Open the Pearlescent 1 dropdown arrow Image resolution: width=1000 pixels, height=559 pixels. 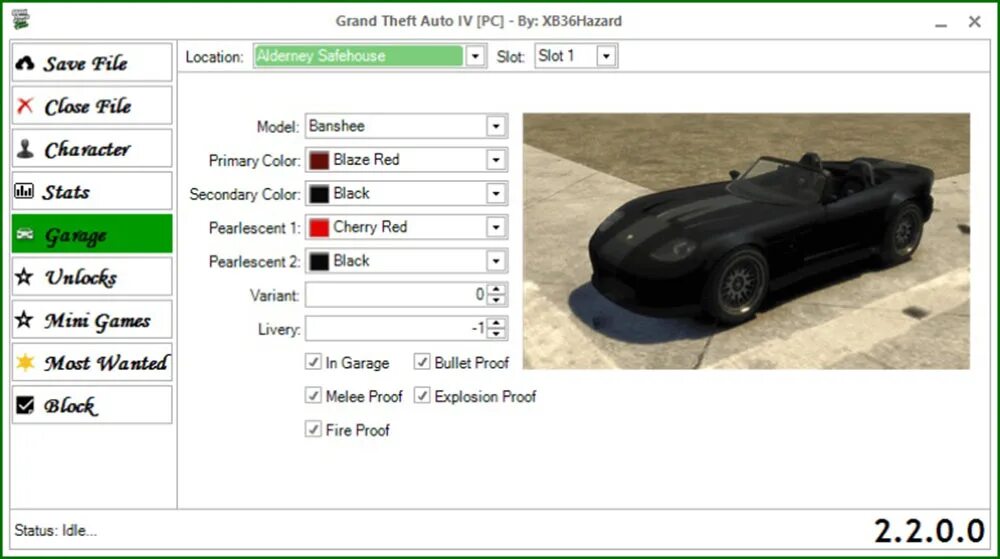496,227
